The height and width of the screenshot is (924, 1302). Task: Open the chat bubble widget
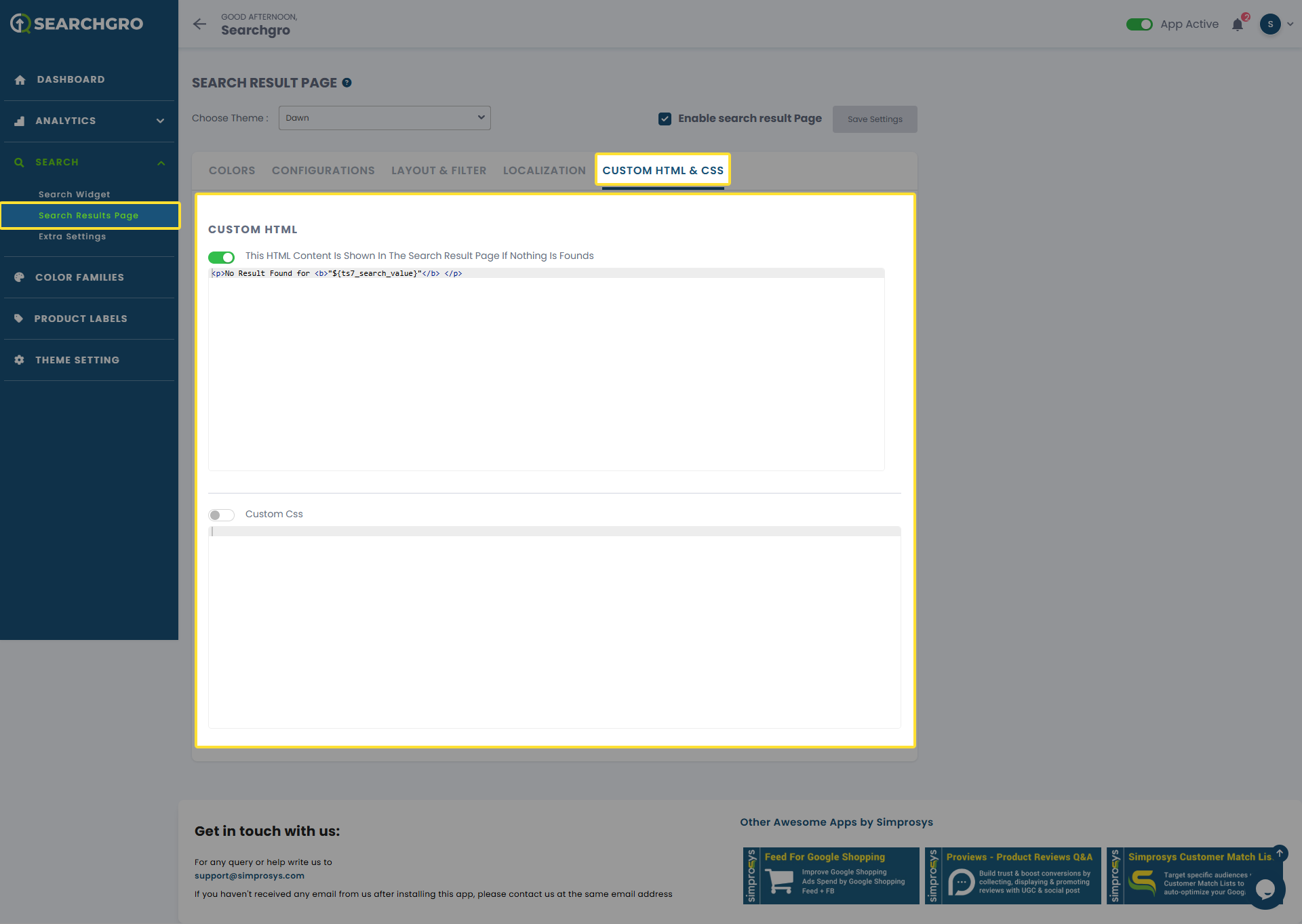tap(1265, 889)
